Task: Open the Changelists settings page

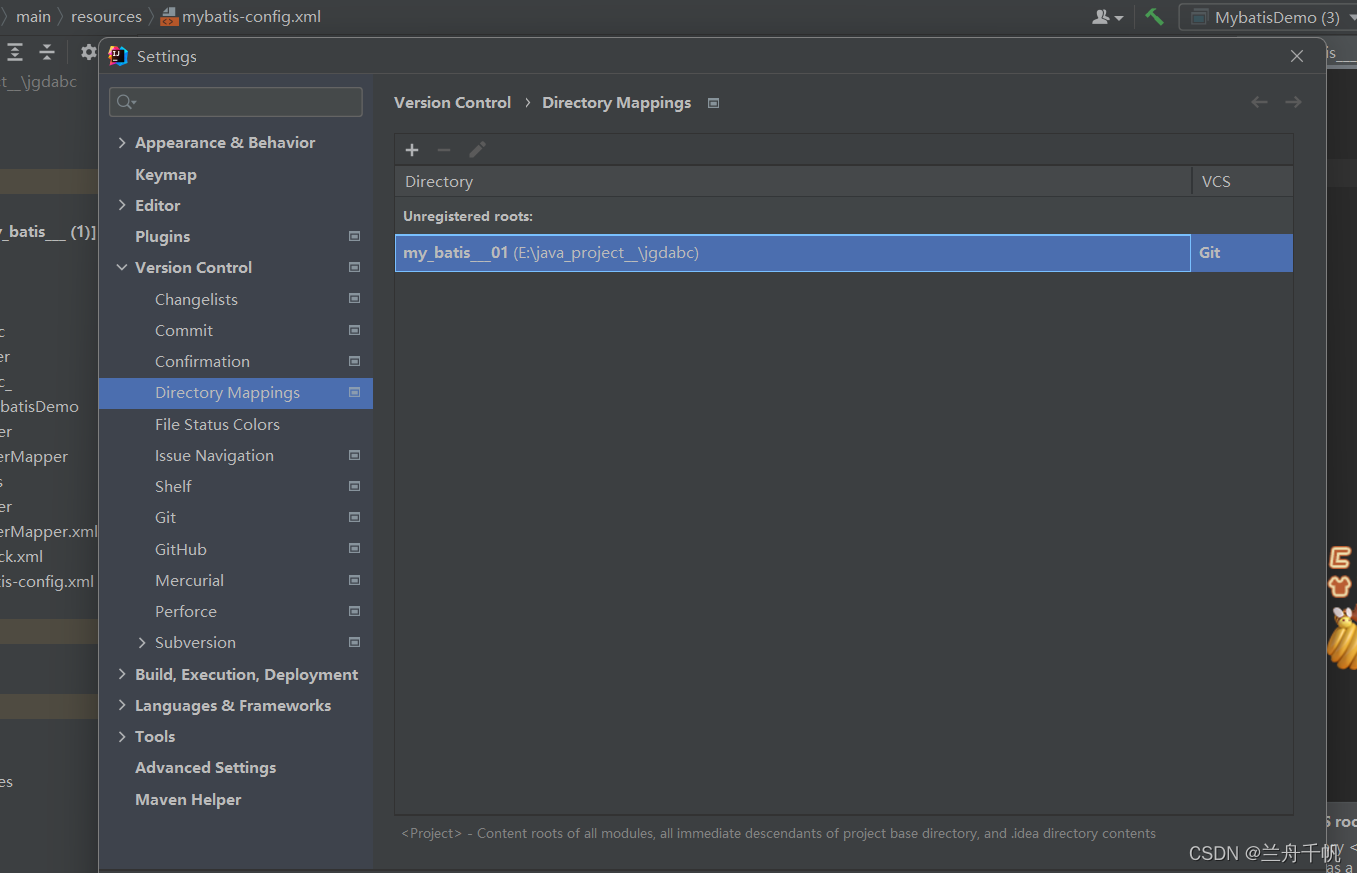Action: pos(196,299)
